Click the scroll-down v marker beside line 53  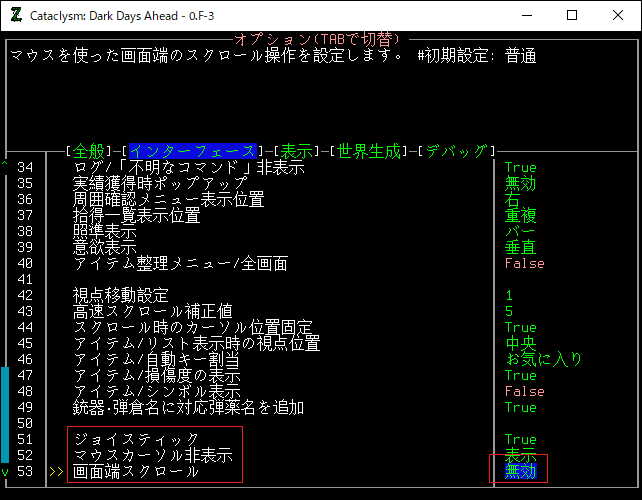(x=5, y=472)
